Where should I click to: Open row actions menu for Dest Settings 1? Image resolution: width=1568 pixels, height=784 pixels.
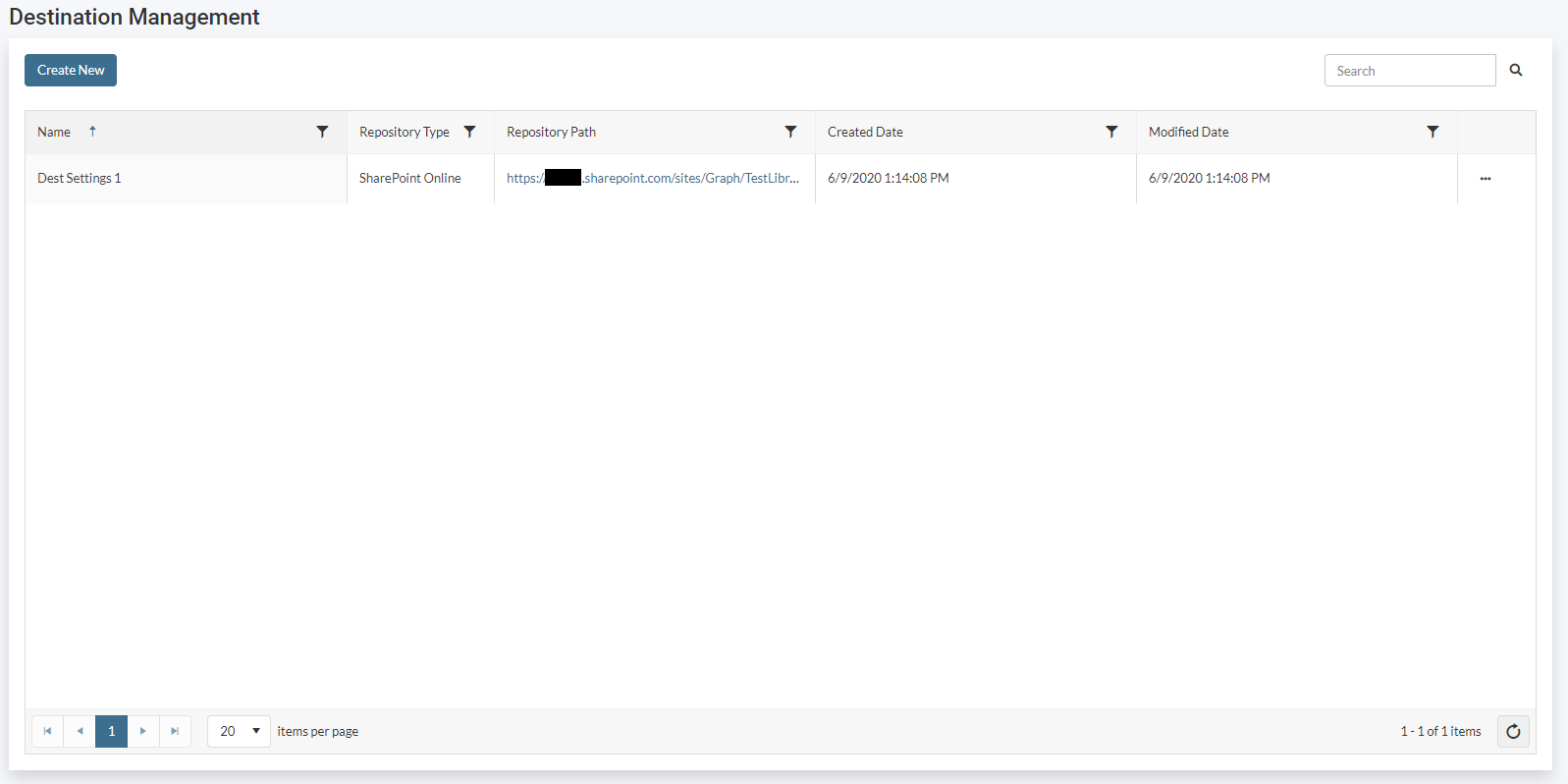tap(1486, 179)
